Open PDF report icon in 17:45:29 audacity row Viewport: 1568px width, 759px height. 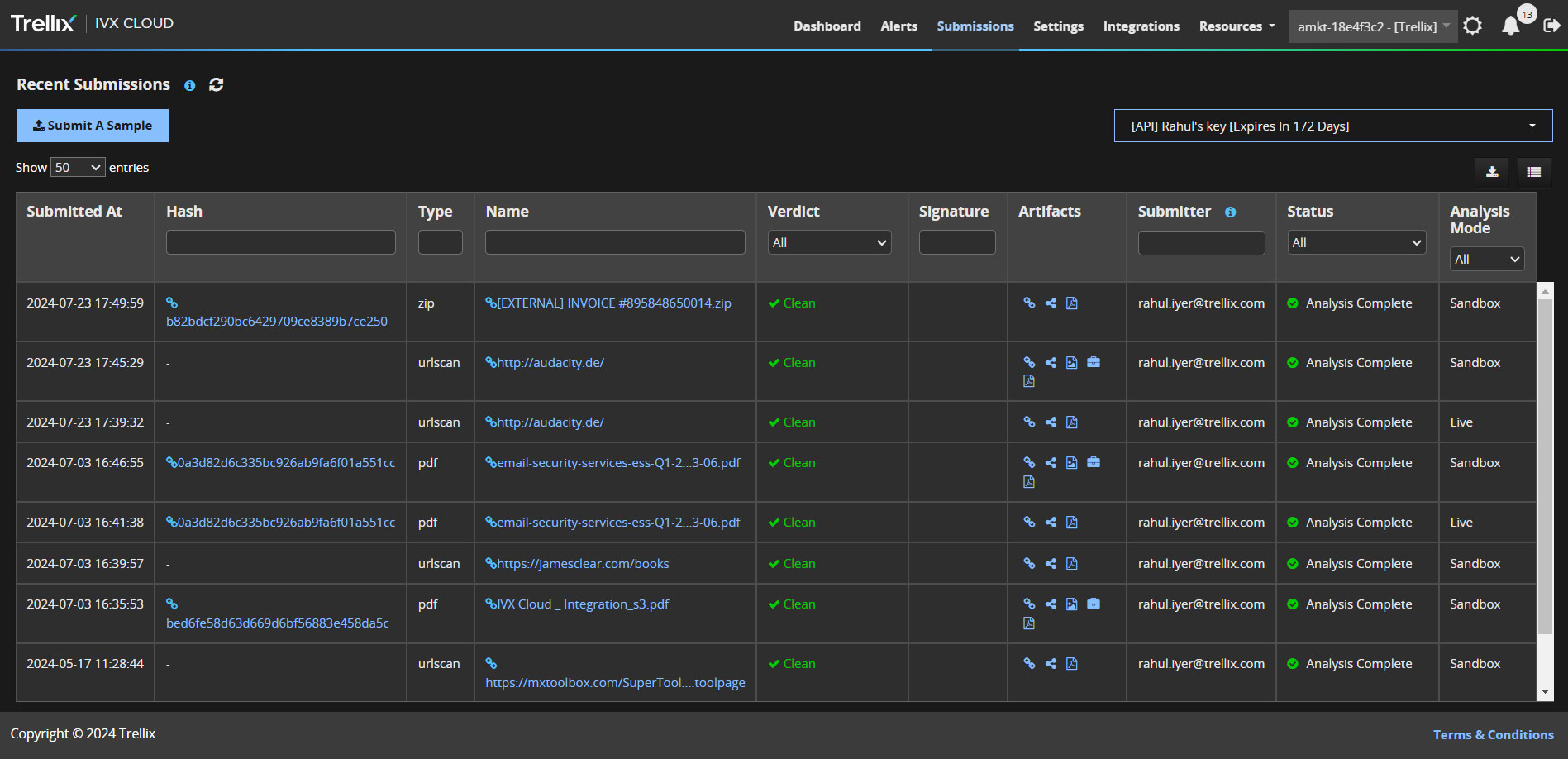pos(1029,381)
